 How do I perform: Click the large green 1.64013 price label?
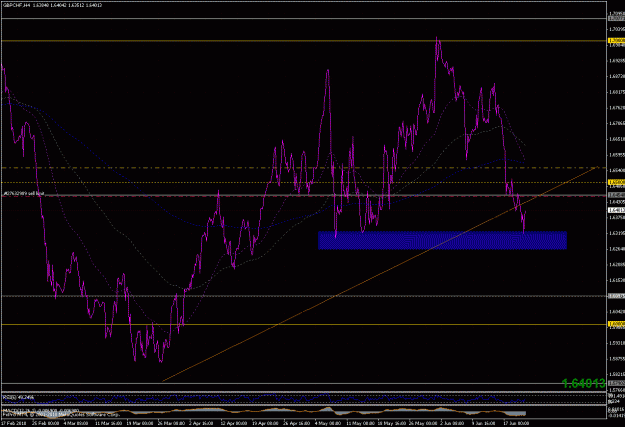(x=584, y=384)
